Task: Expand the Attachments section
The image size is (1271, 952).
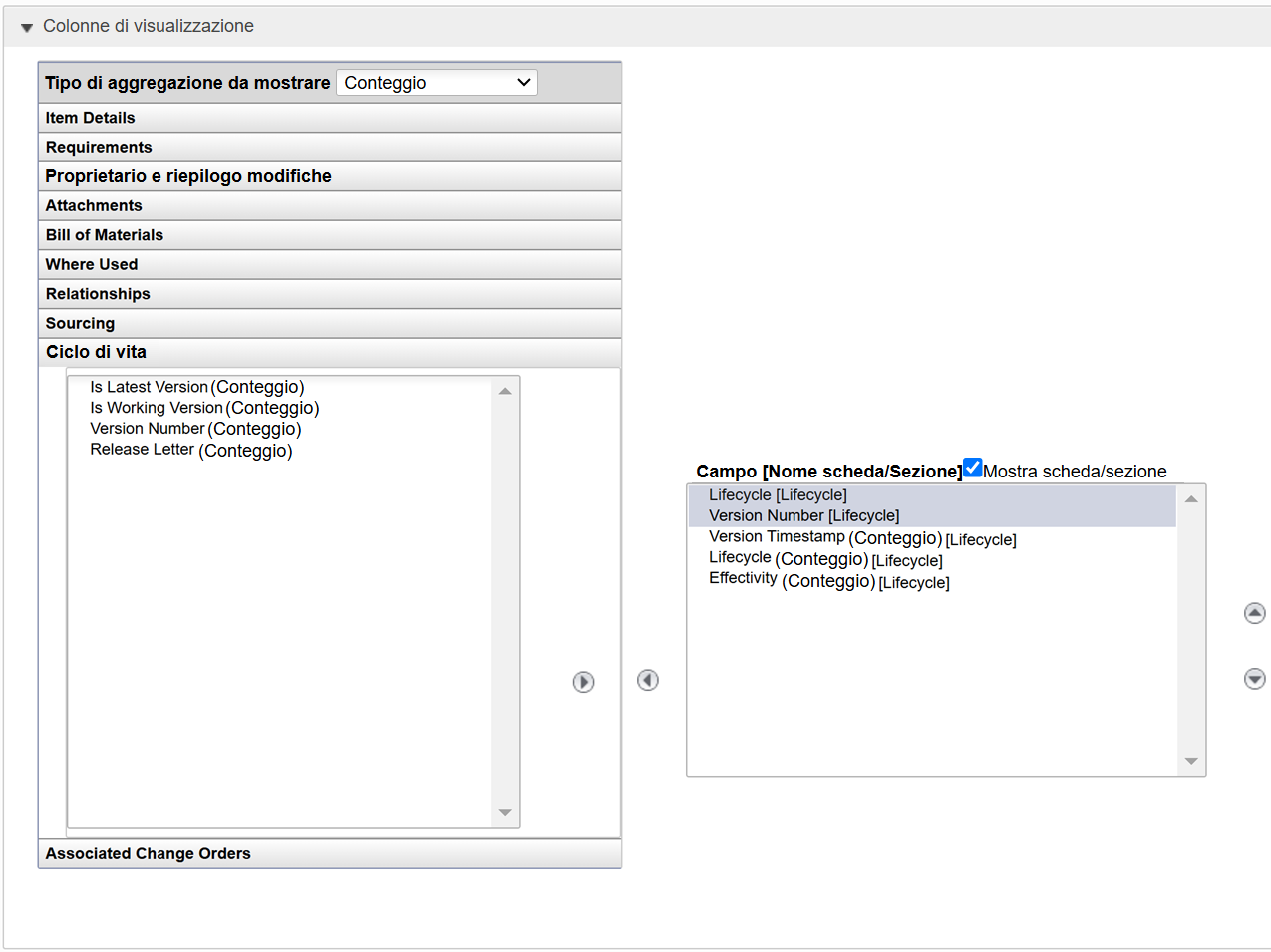Action: pyautogui.click(x=93, y=205)
